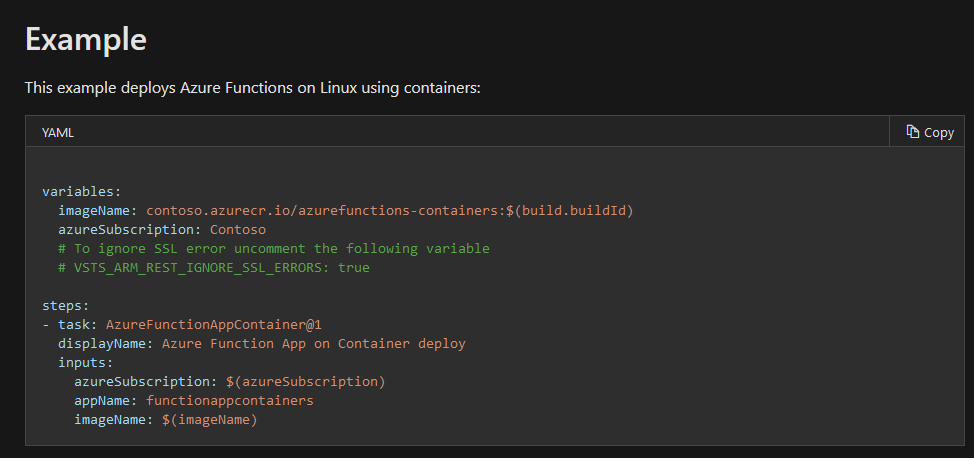
Task: Click AzureFunctionAppContainer@1 task name
Action: (x=214, y=325)
